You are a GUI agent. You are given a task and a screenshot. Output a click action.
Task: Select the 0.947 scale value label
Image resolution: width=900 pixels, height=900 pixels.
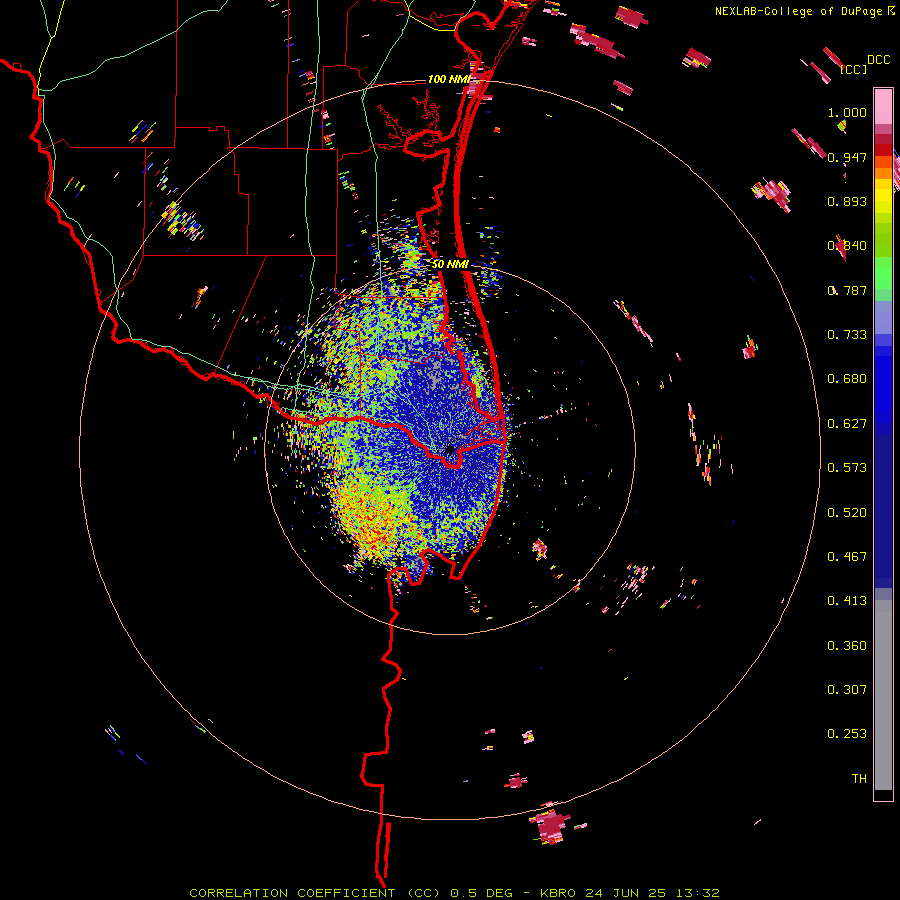847,157
